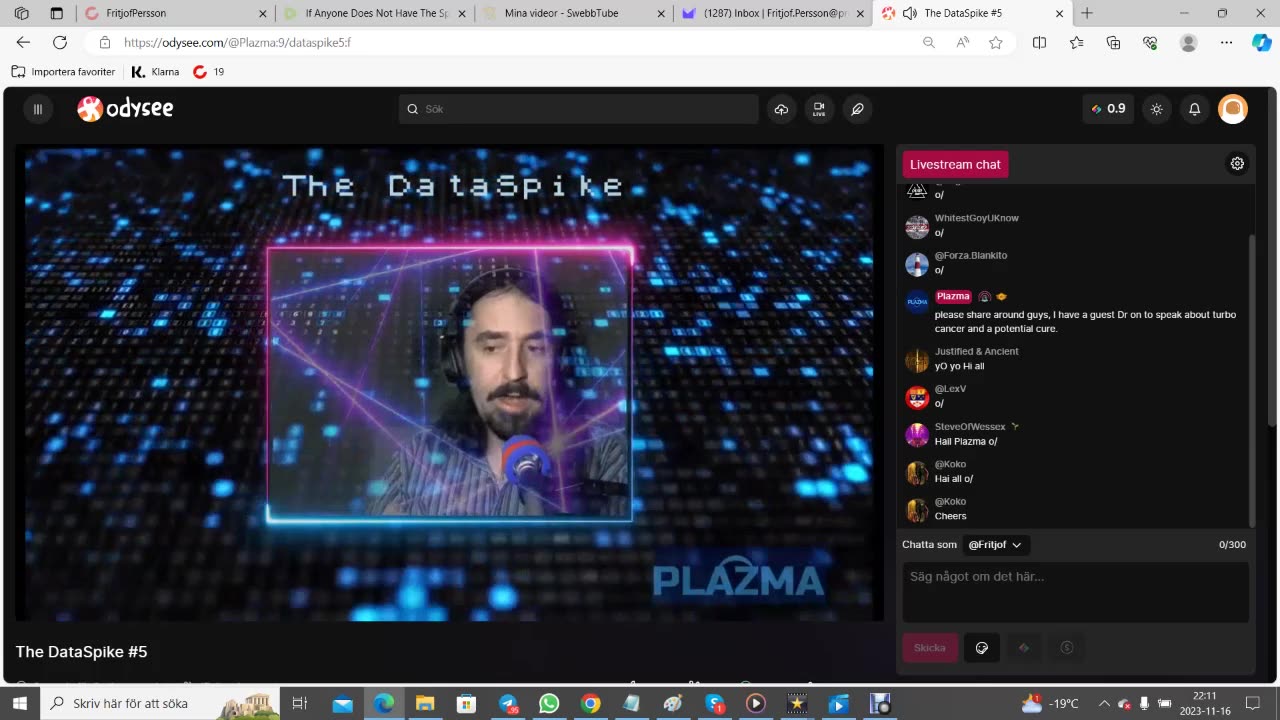Screen dimensions: 1280x720
Task: Reload the page
Action: pyautogui.click(x=60, y=42)
